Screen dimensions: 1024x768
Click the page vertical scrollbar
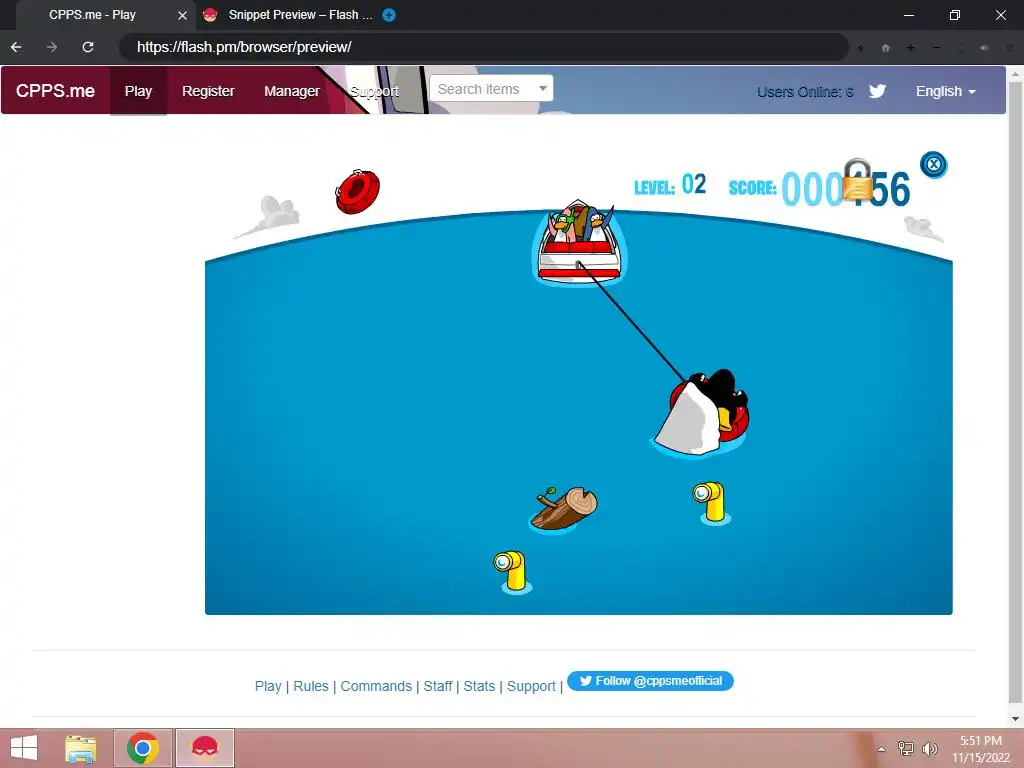1015,392
